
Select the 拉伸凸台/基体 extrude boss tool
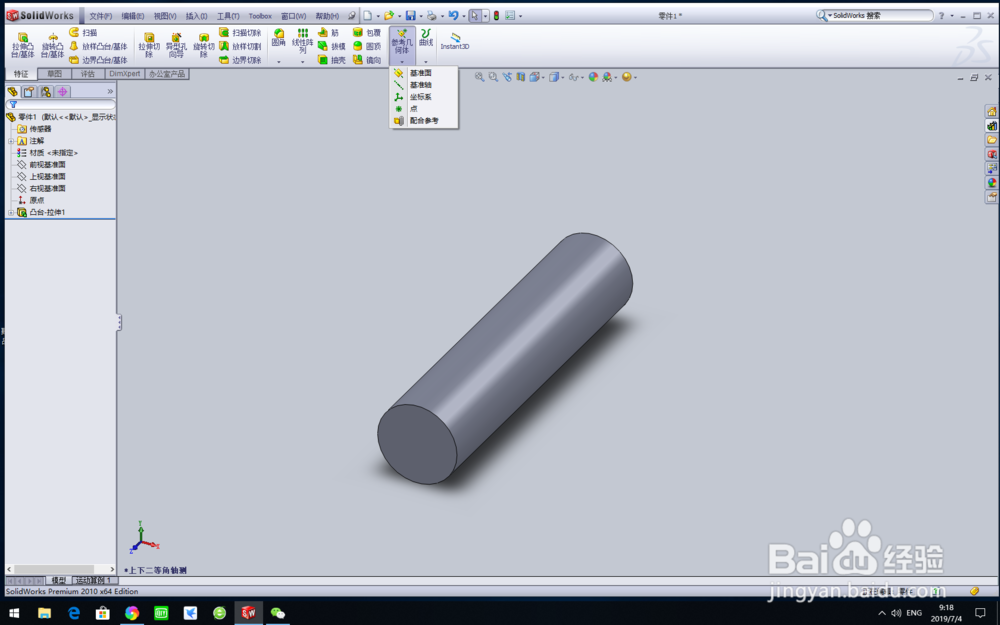coord(22,45)
